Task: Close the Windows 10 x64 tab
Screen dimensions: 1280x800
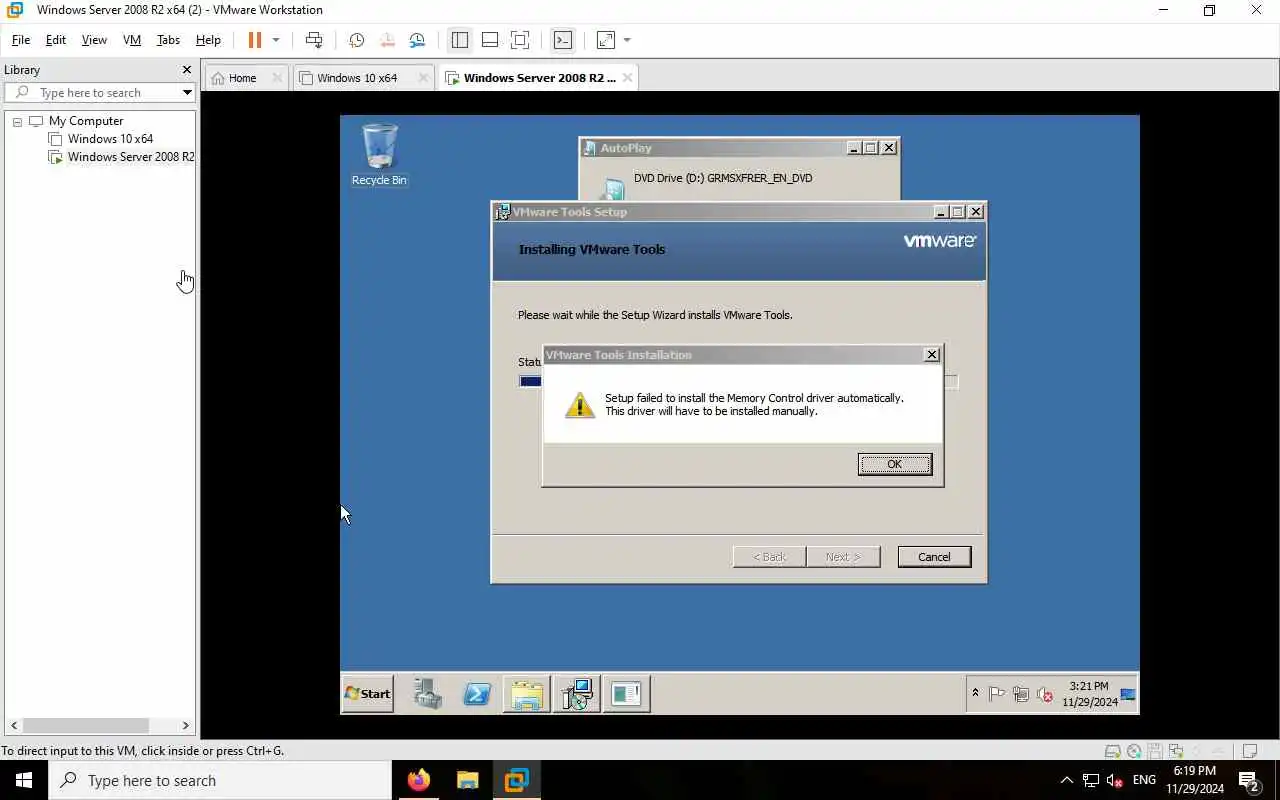Action: (x=423, y=78)
